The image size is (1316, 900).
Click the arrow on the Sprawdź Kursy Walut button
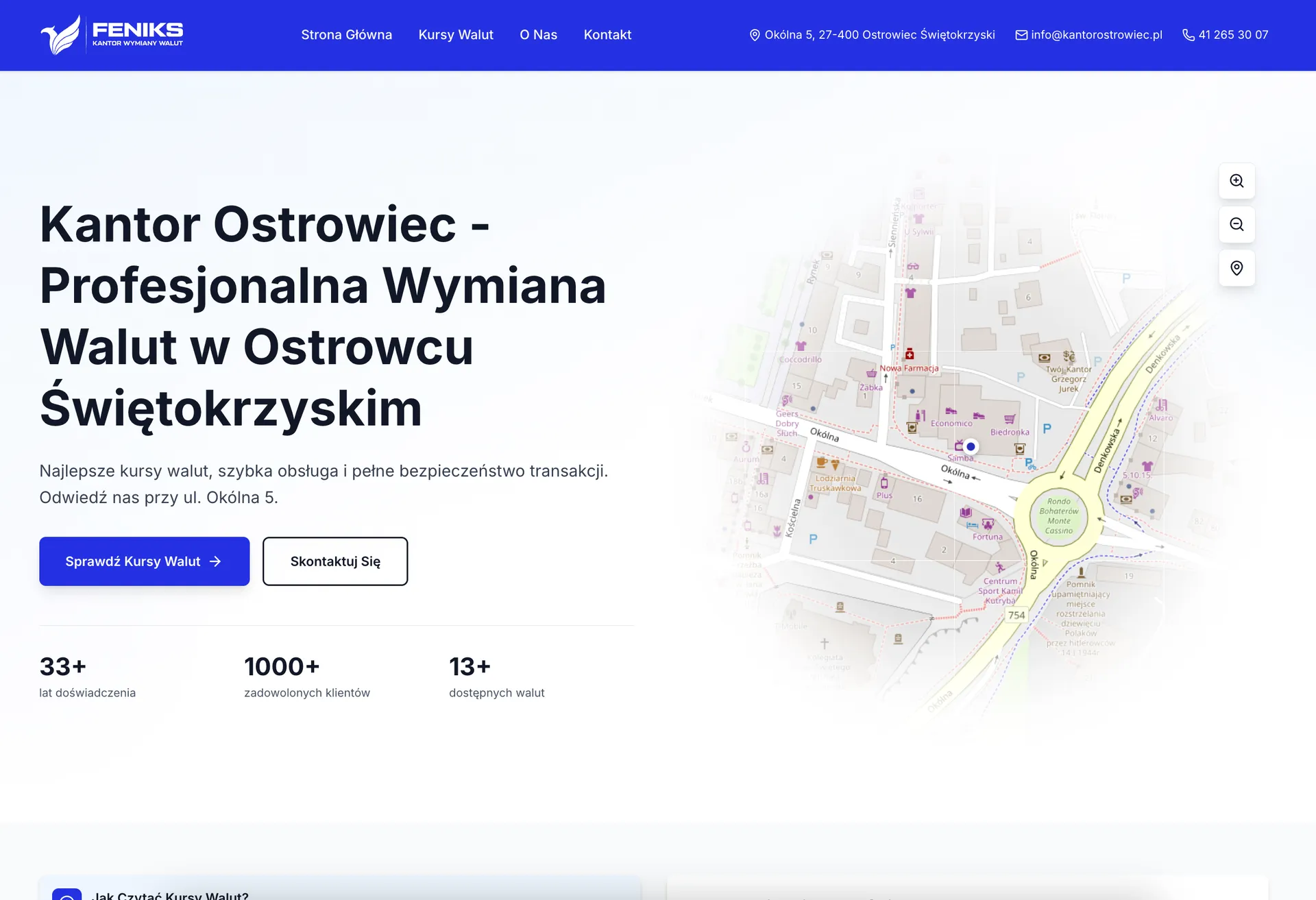(216, 561)
